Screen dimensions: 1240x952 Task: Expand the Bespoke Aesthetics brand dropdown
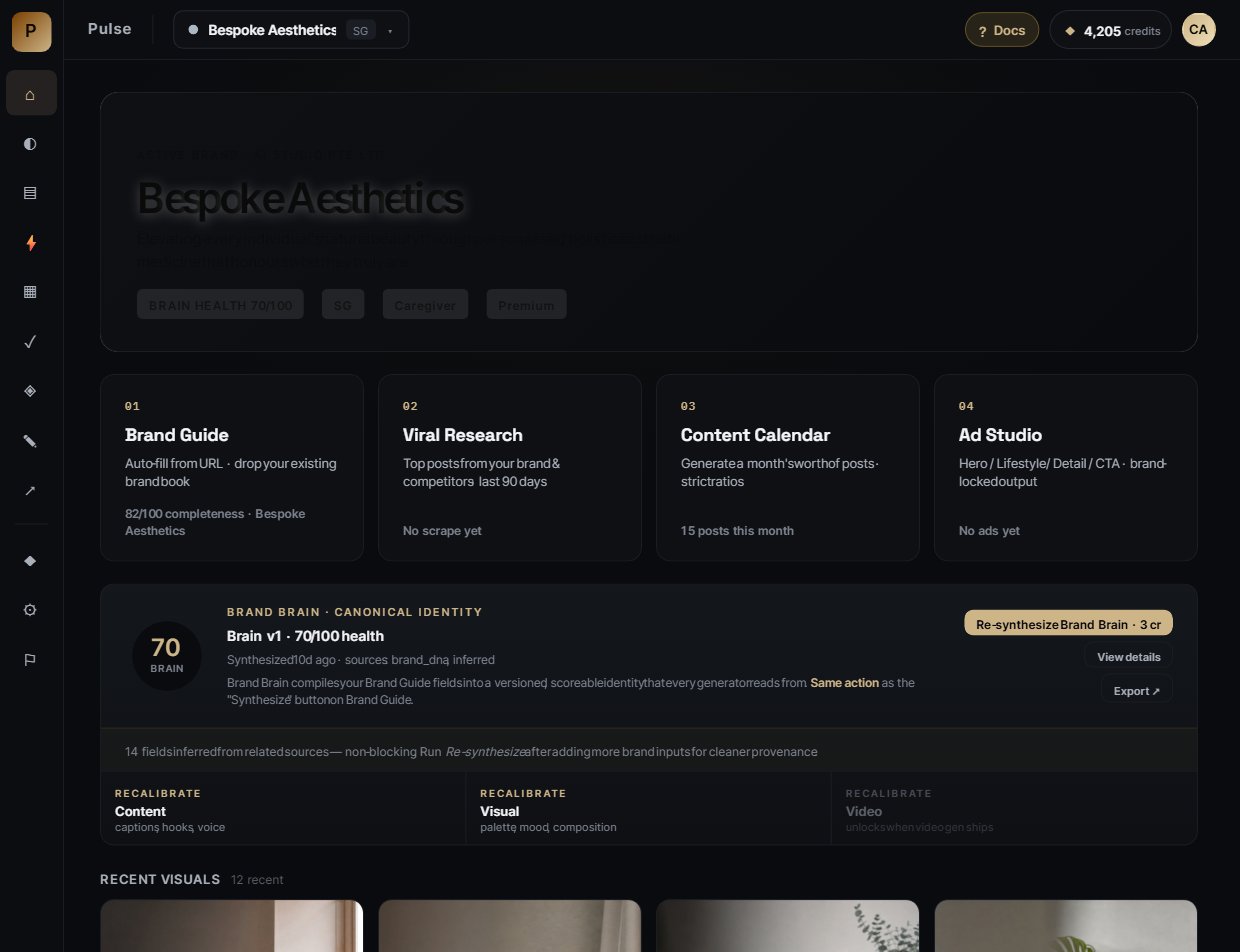tap(291, 30)
